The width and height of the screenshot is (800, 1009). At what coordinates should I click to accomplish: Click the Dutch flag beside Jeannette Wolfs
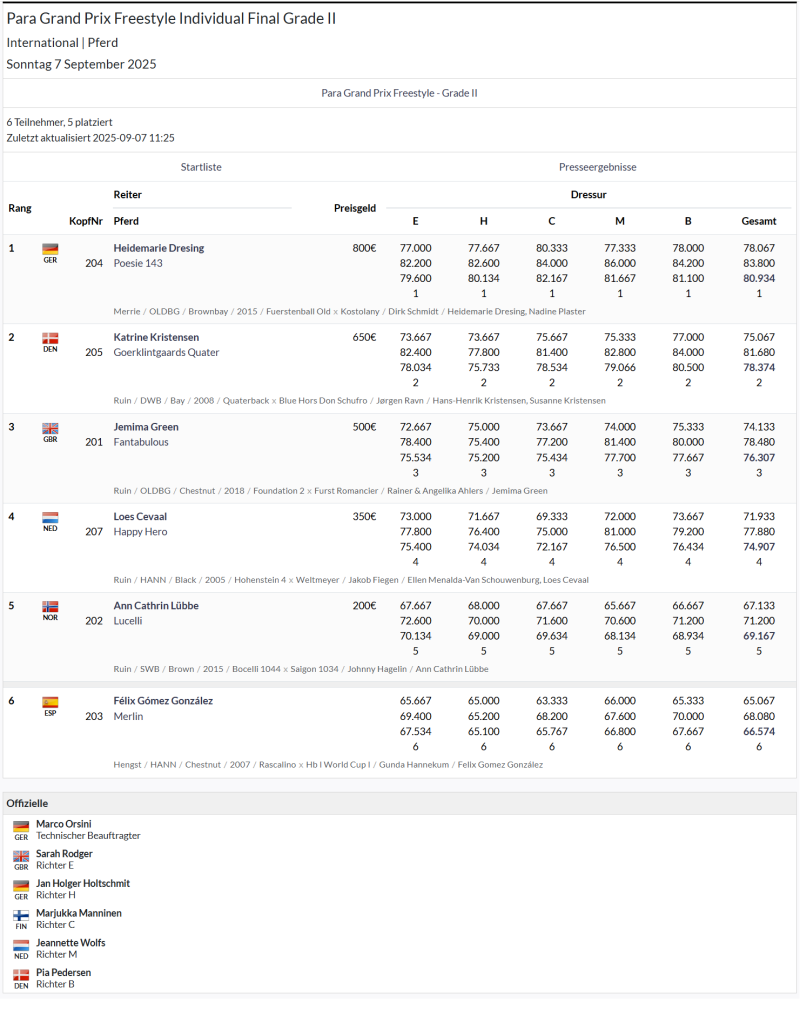click(x=21, y=945)
